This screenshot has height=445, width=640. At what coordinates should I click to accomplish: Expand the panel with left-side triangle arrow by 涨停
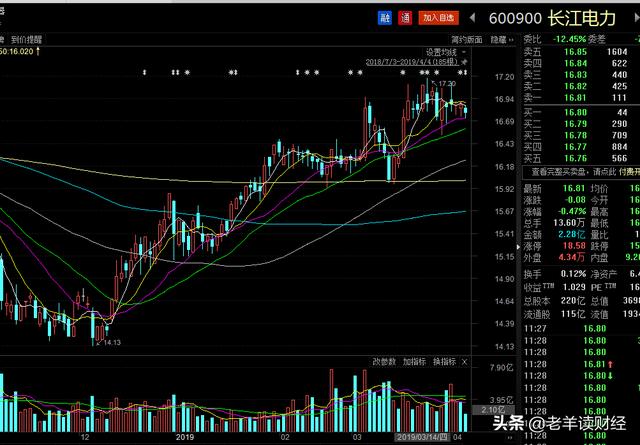518,247
